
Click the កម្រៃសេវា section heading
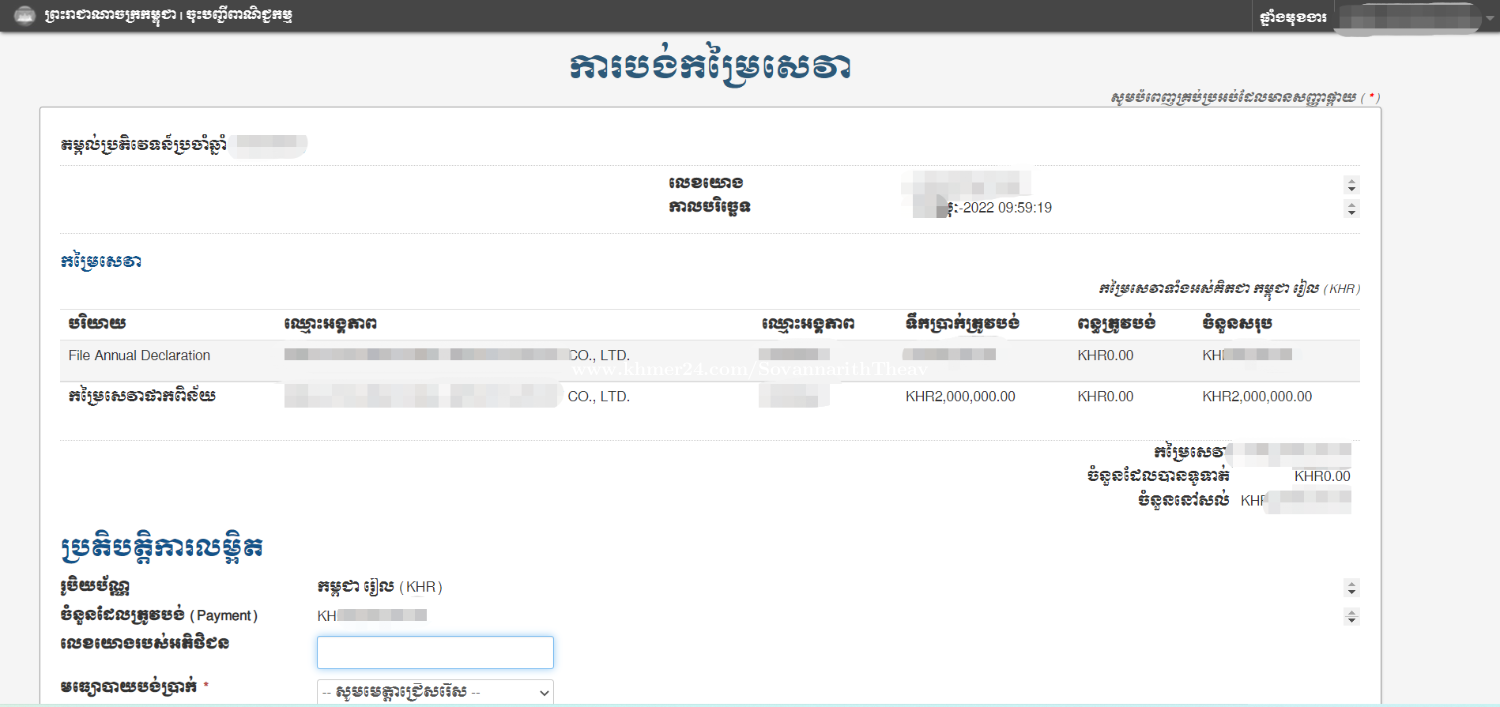pos(100,262)
